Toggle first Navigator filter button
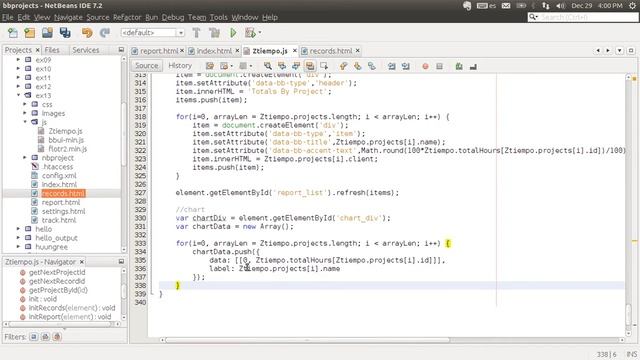Image resolution: width=640 pixels, height=360 pixels. [34, 337]
